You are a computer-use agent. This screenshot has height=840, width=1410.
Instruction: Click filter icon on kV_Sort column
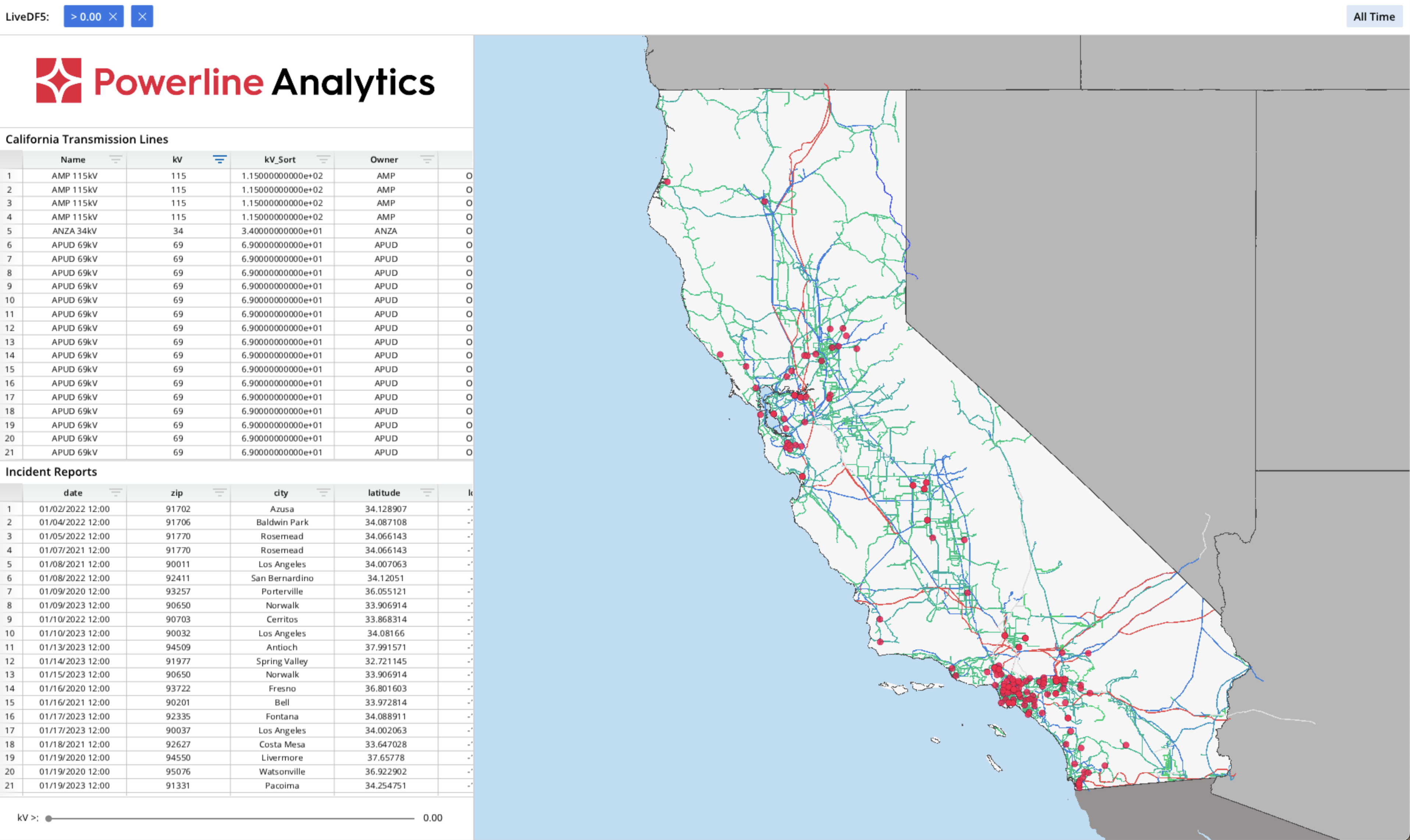[x=323, y=160]
